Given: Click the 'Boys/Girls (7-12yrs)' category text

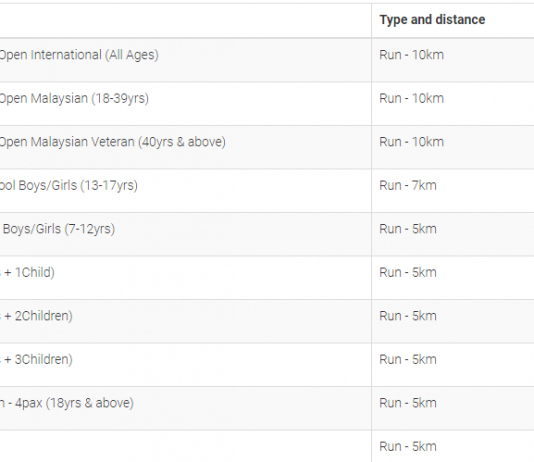Looking at the screenshot, I should [x=59, y=229].
